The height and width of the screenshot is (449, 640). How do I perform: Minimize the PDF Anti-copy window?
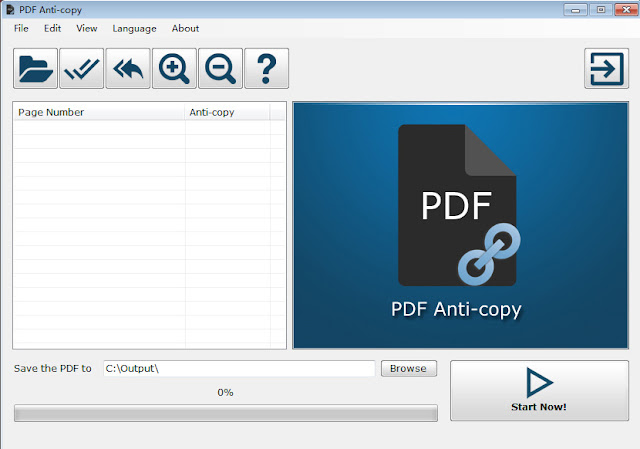coord(576,10)
